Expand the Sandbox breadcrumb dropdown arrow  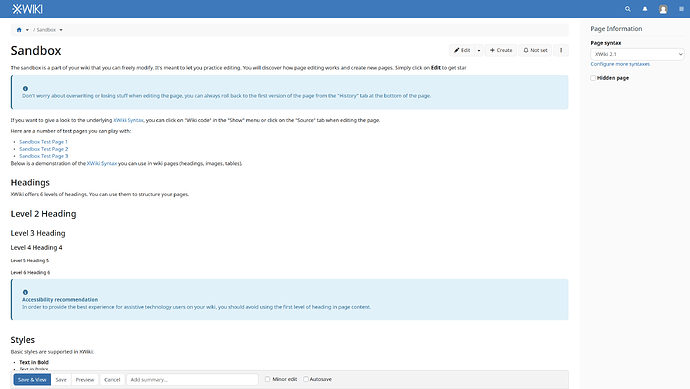tap(61, 30)
